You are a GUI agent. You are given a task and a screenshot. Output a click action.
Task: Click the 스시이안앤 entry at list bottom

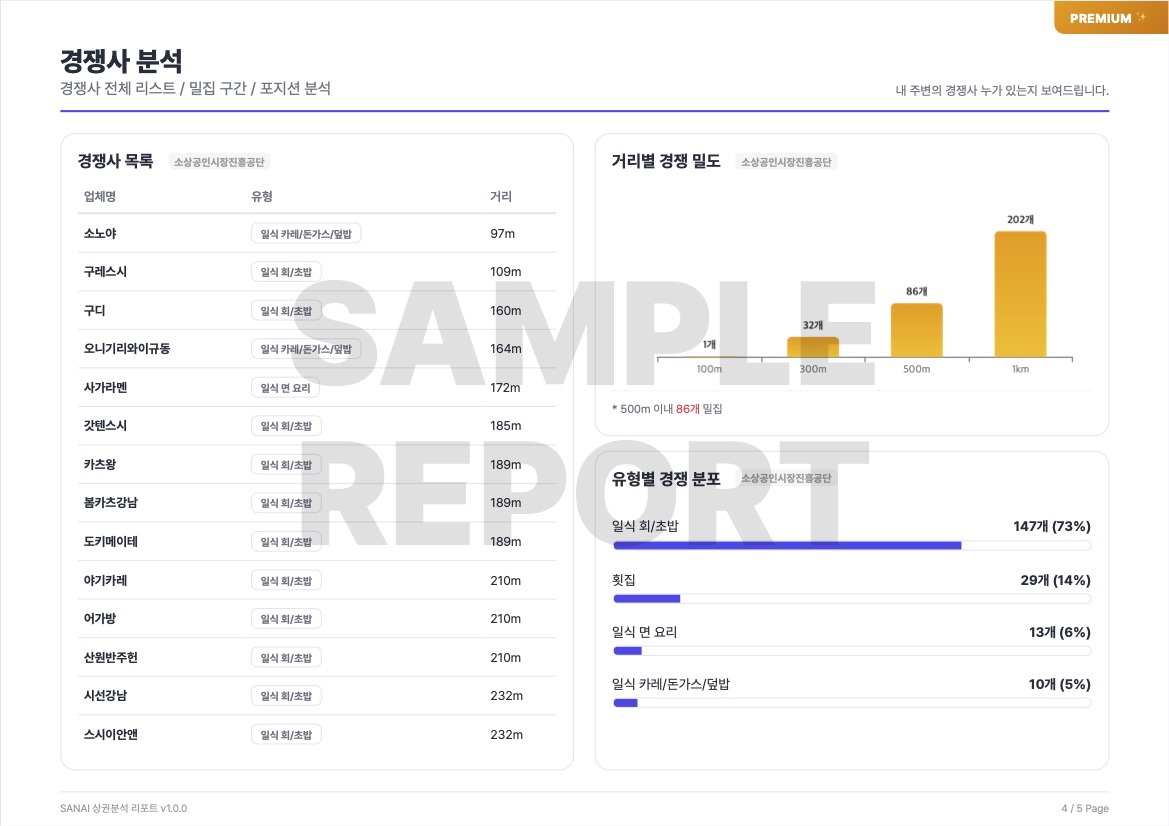[x=111, y=735]
